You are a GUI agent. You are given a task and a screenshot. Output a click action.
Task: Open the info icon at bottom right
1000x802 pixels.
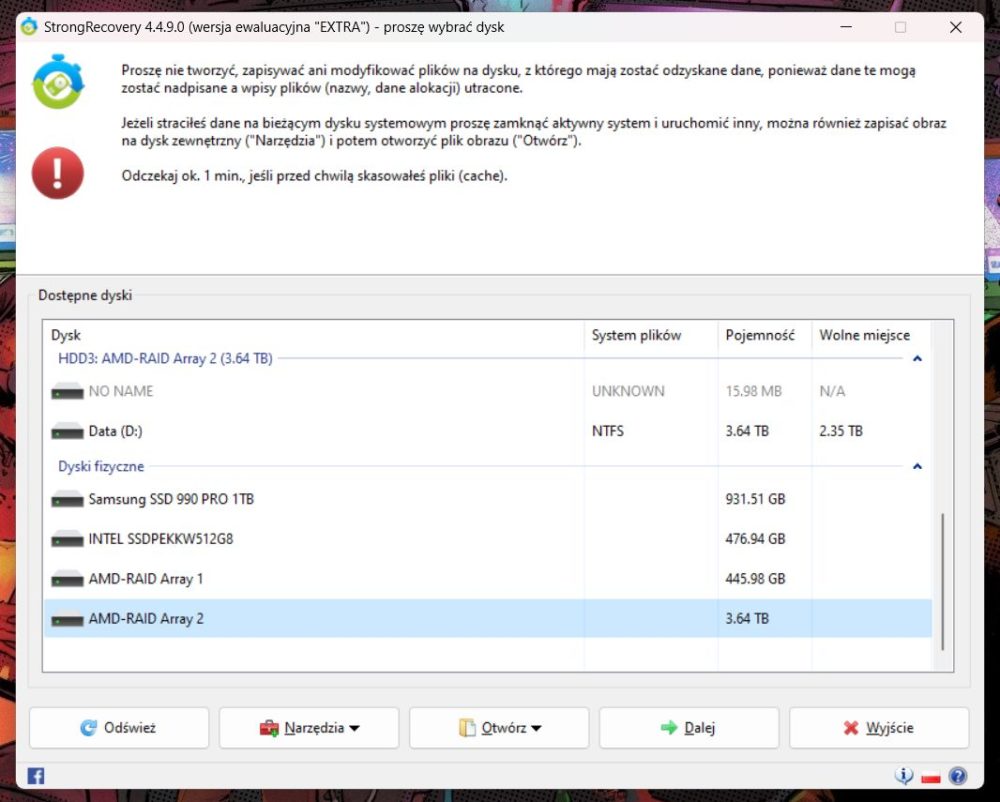coord(904,776)
